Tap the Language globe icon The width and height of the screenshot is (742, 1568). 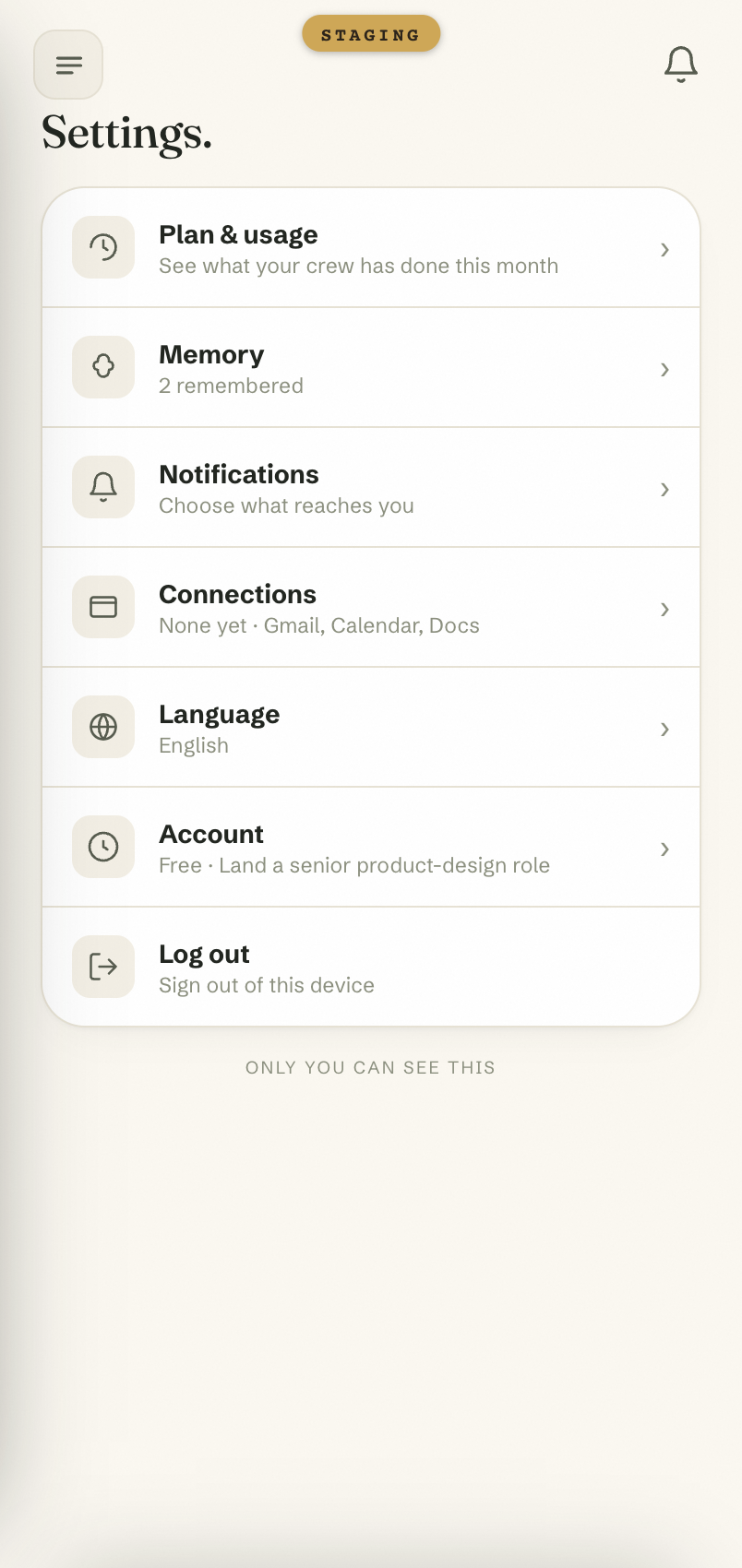103,727
